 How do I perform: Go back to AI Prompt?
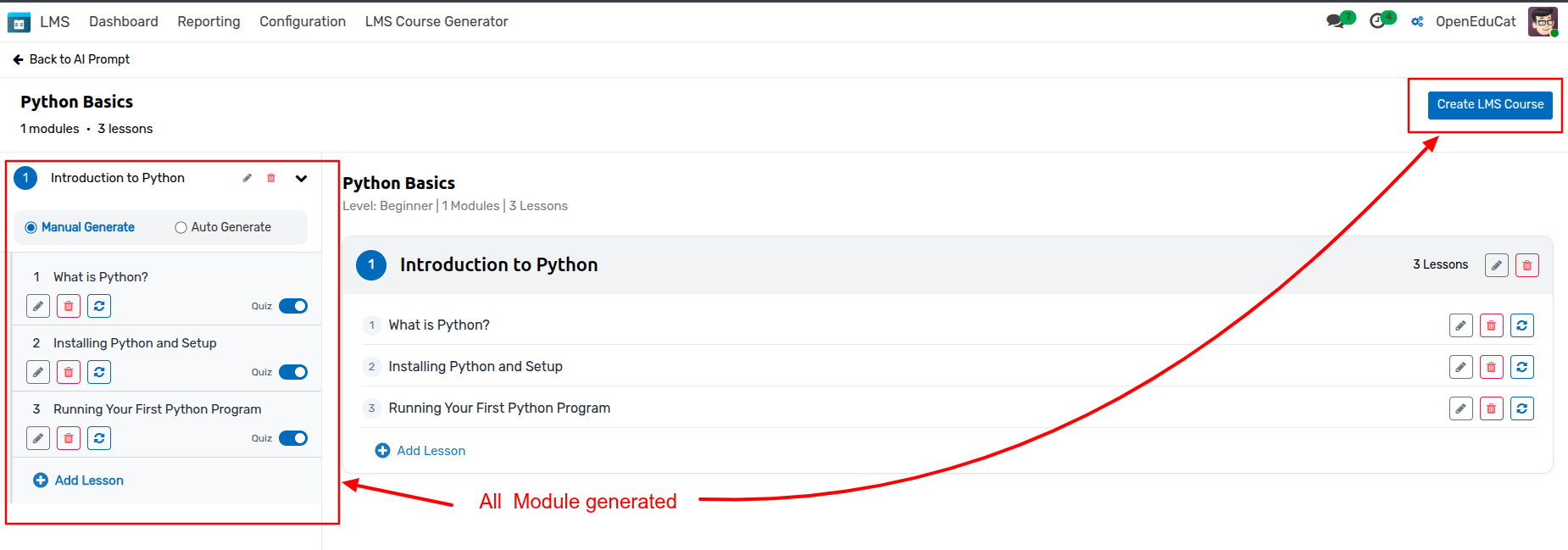(x=71, y=59)
